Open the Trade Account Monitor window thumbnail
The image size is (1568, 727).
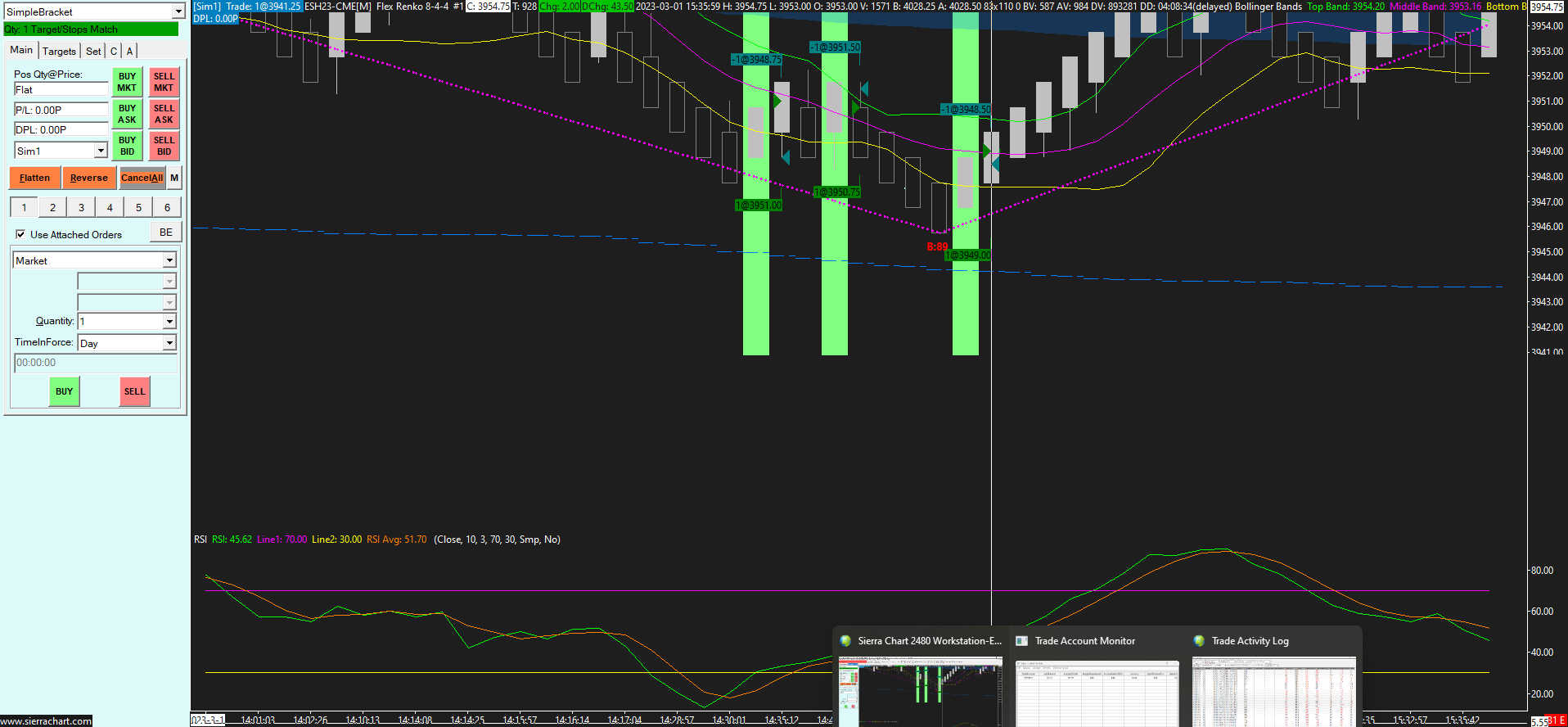1097,693
